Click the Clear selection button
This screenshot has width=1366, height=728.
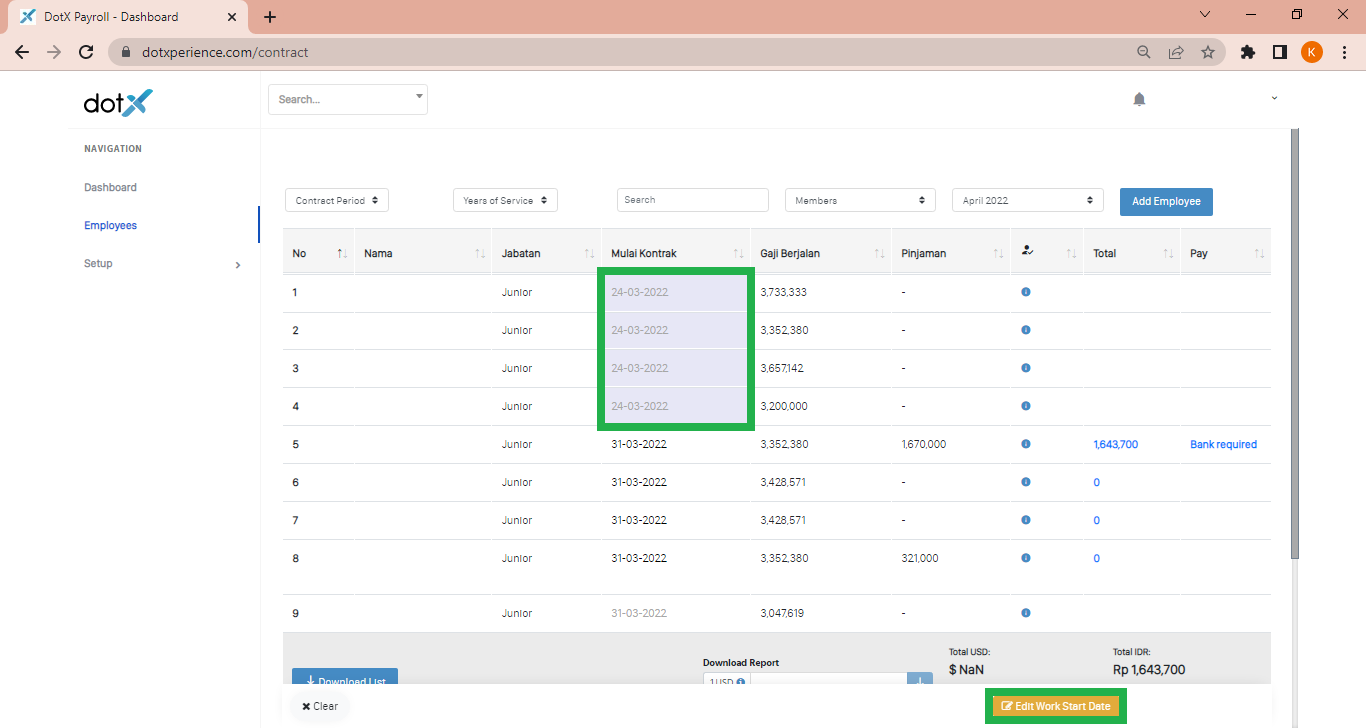pyautogui.click(x=320, y=706)
